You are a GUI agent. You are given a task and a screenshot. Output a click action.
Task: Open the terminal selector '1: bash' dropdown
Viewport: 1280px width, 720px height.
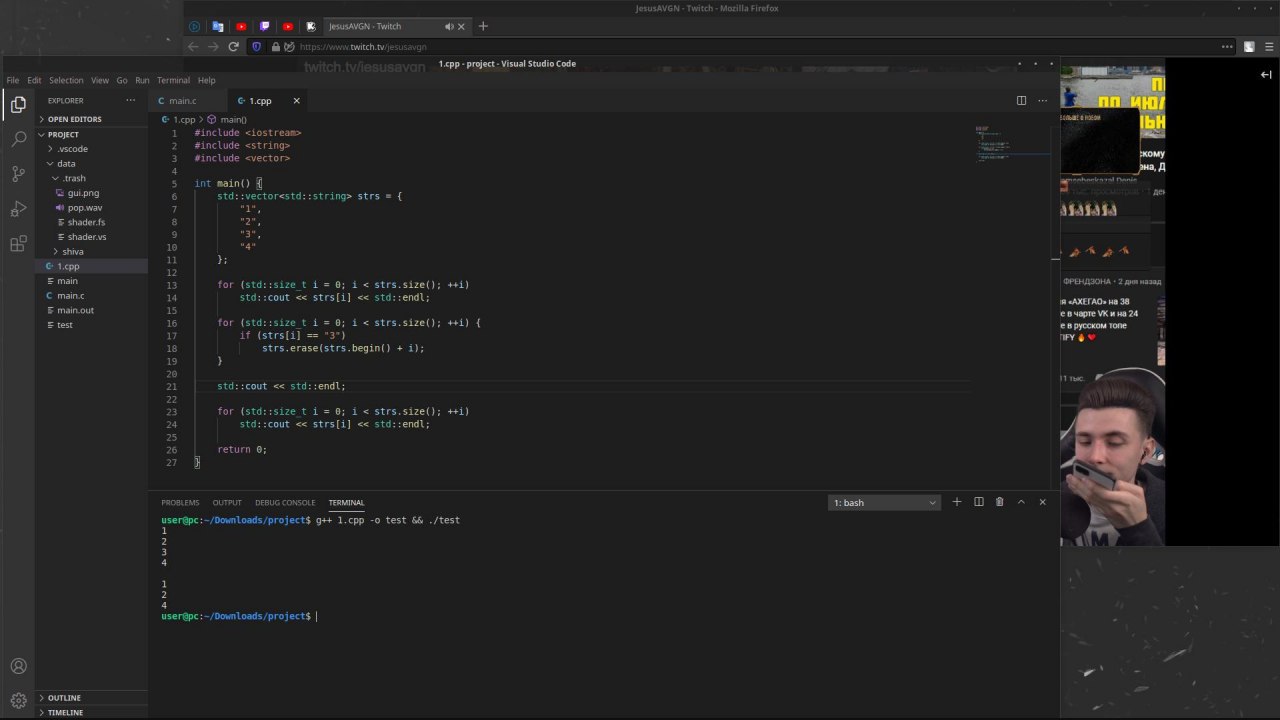[885, 502]
